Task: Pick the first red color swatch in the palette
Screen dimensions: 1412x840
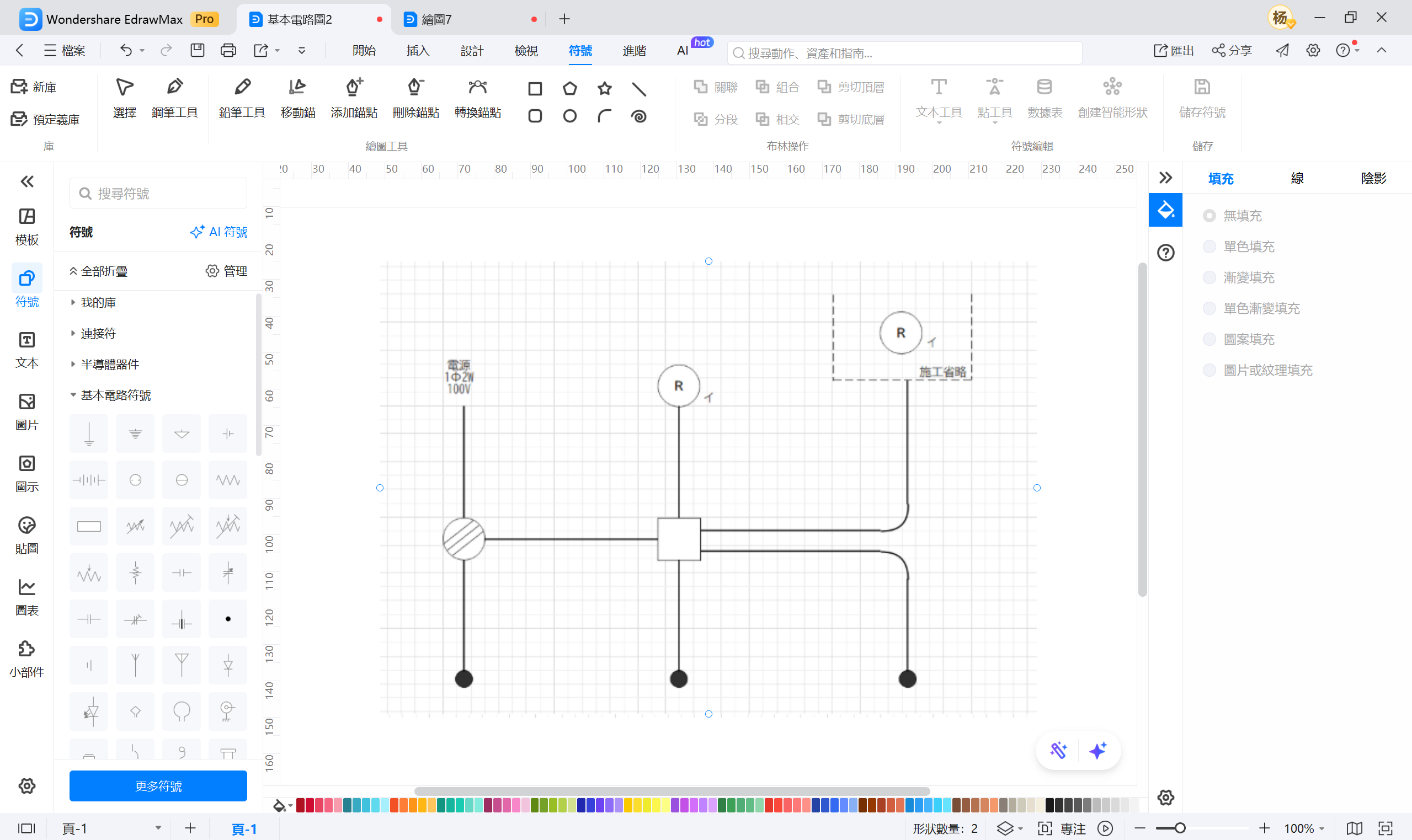Action: coord(301,804)
